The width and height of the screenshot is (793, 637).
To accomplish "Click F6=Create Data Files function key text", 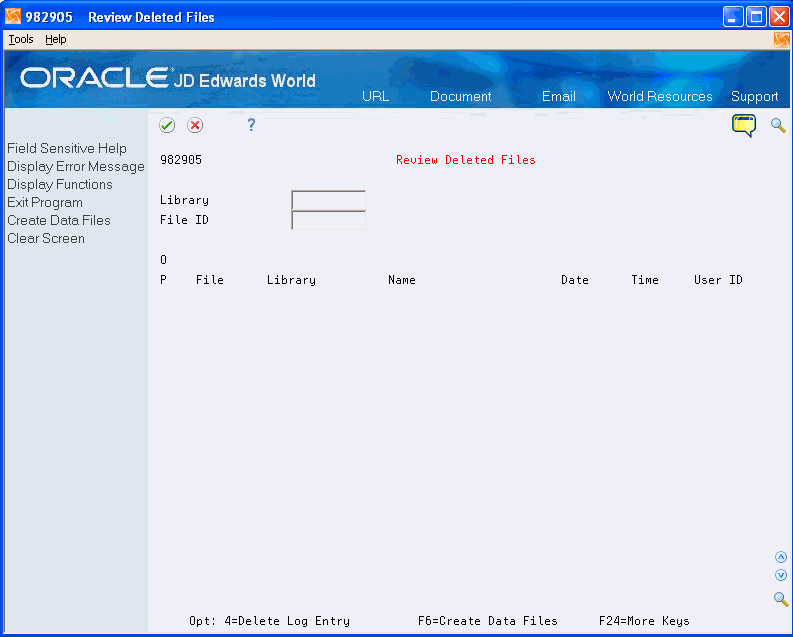I will 488,620.
